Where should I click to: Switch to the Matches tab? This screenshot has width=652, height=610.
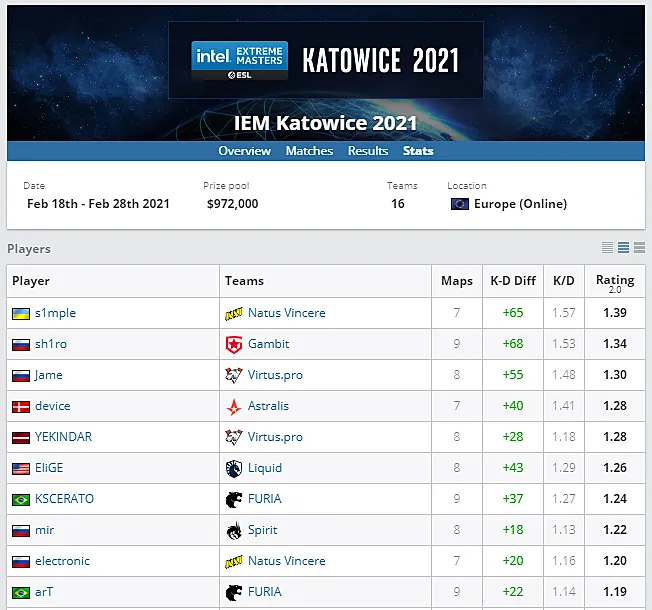(x=309, y=151)
